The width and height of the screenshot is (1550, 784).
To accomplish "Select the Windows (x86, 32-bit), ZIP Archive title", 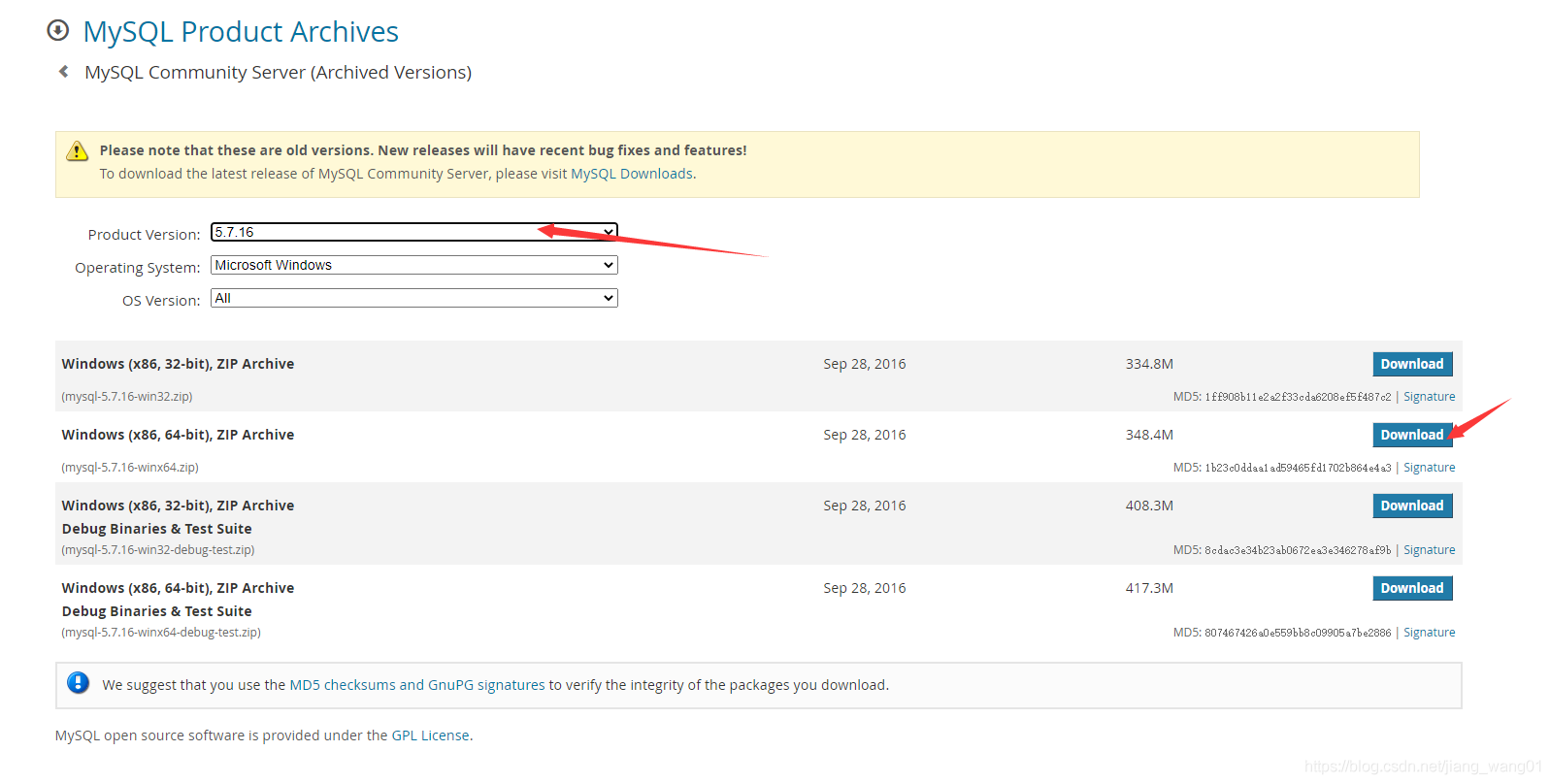I will click(x=178, y=364).
